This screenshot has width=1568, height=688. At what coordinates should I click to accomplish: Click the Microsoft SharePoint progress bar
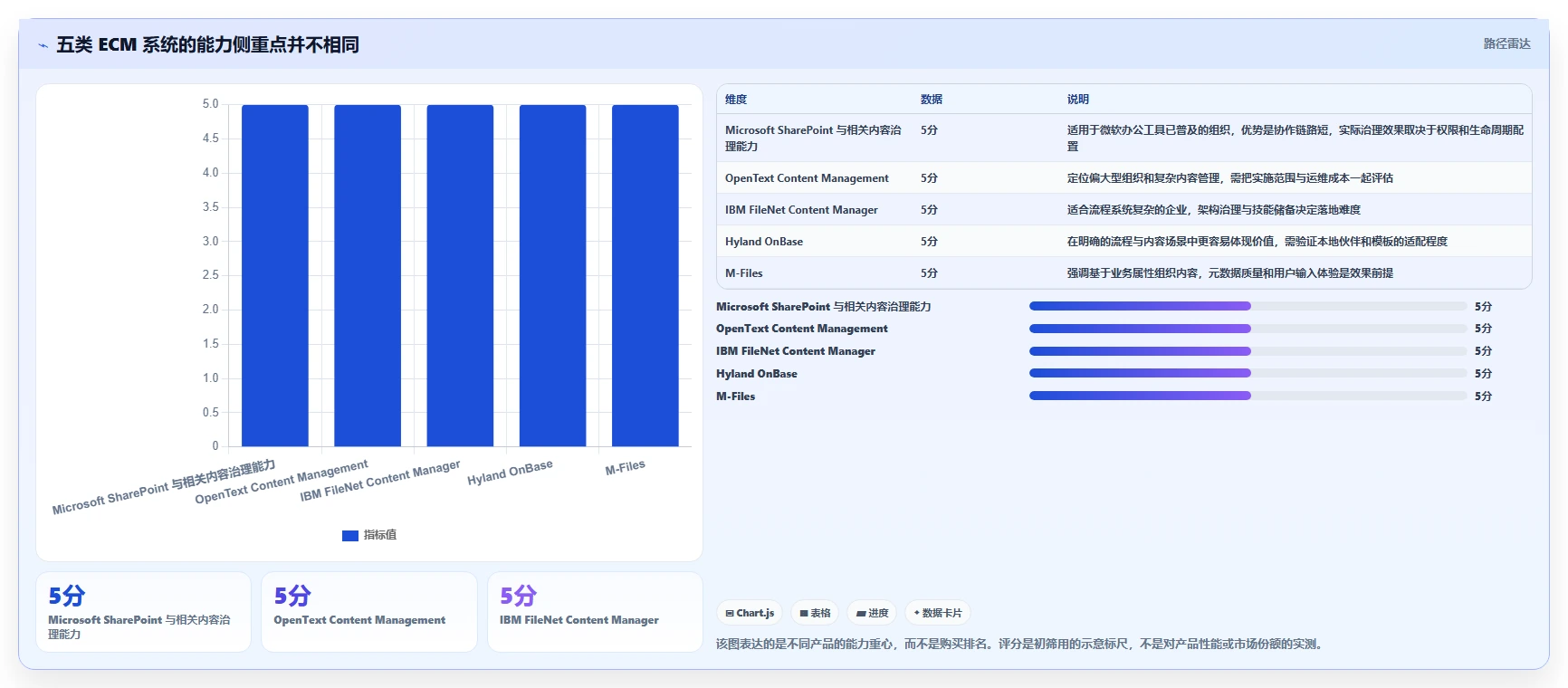pos(1248,306)
